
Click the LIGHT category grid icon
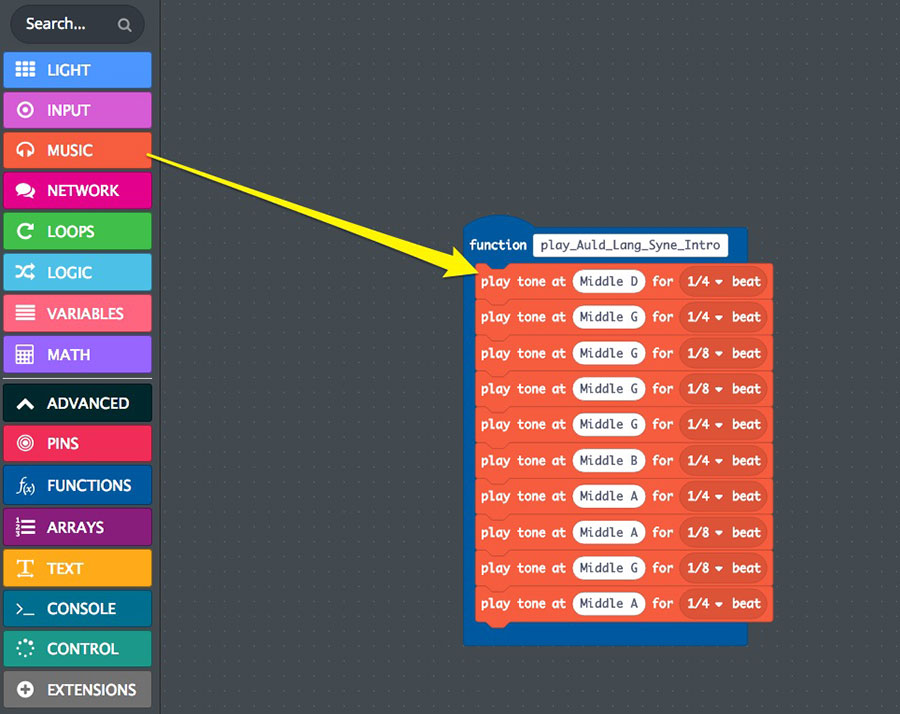pos(26,70)
